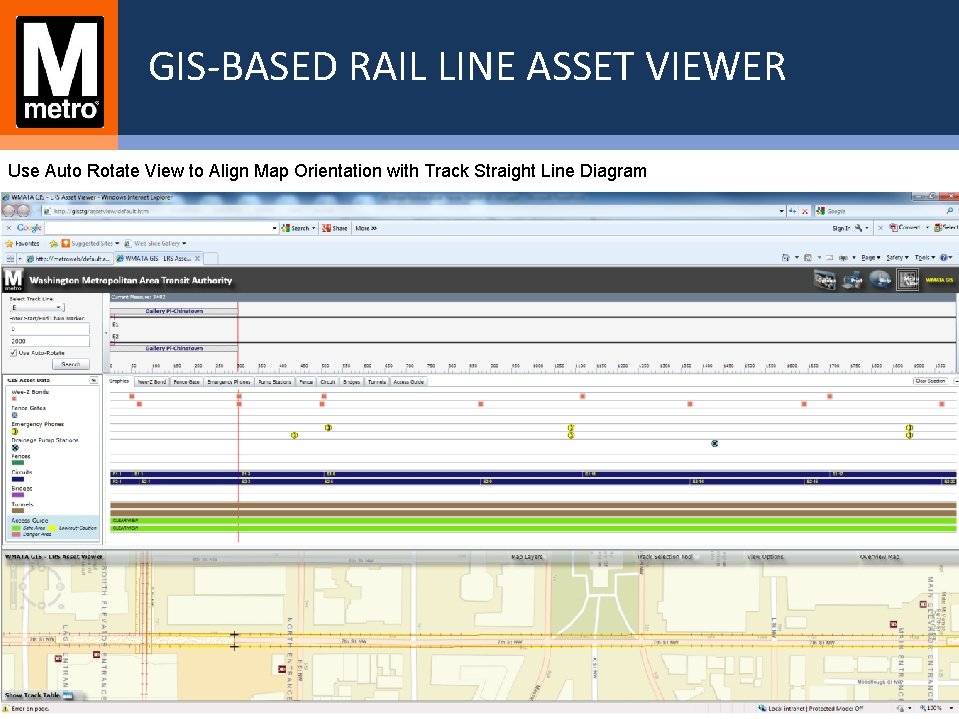Image resolution: width=959 pixels, height=719 pixels.
Task: Click the Drainage Pump Station marker on diagram
Action: (x=714, y=443)
